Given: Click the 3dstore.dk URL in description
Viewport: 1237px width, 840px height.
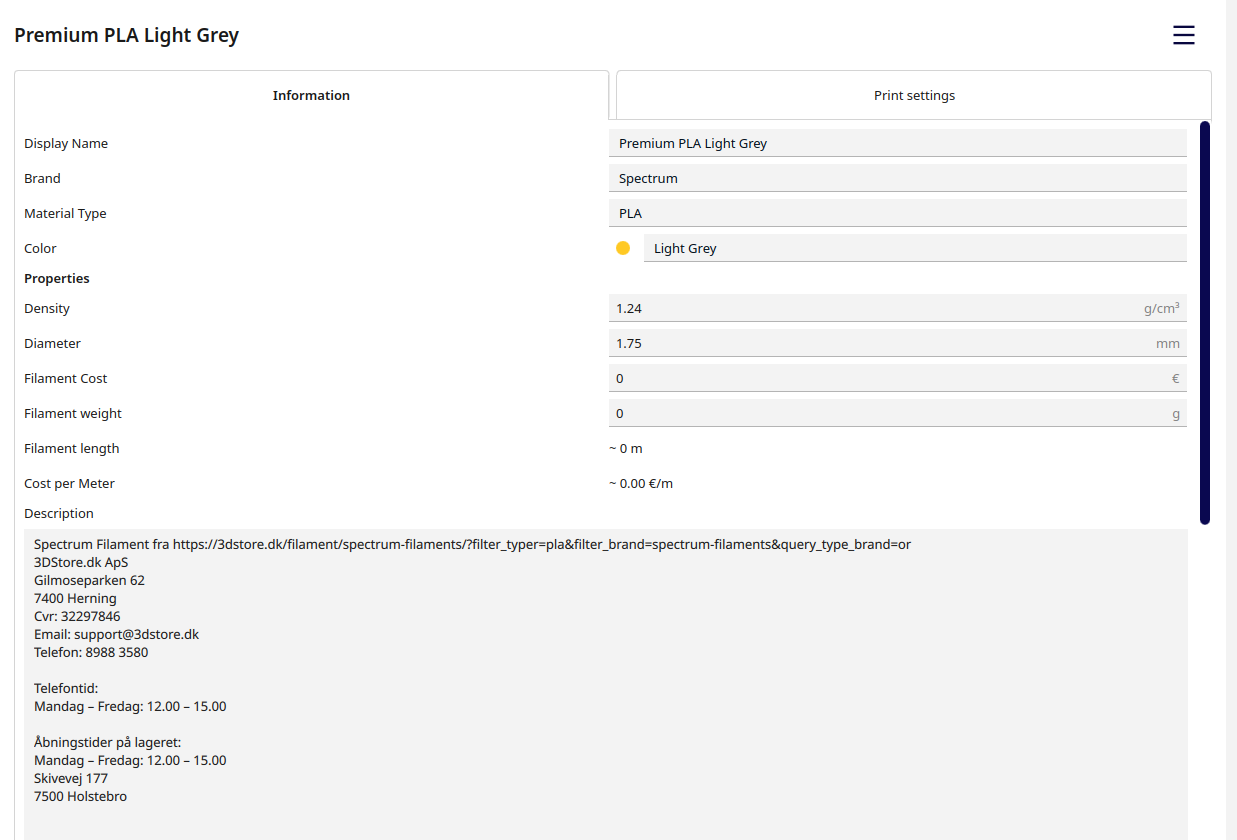Looking at the screenshot, I should [542, 544].
